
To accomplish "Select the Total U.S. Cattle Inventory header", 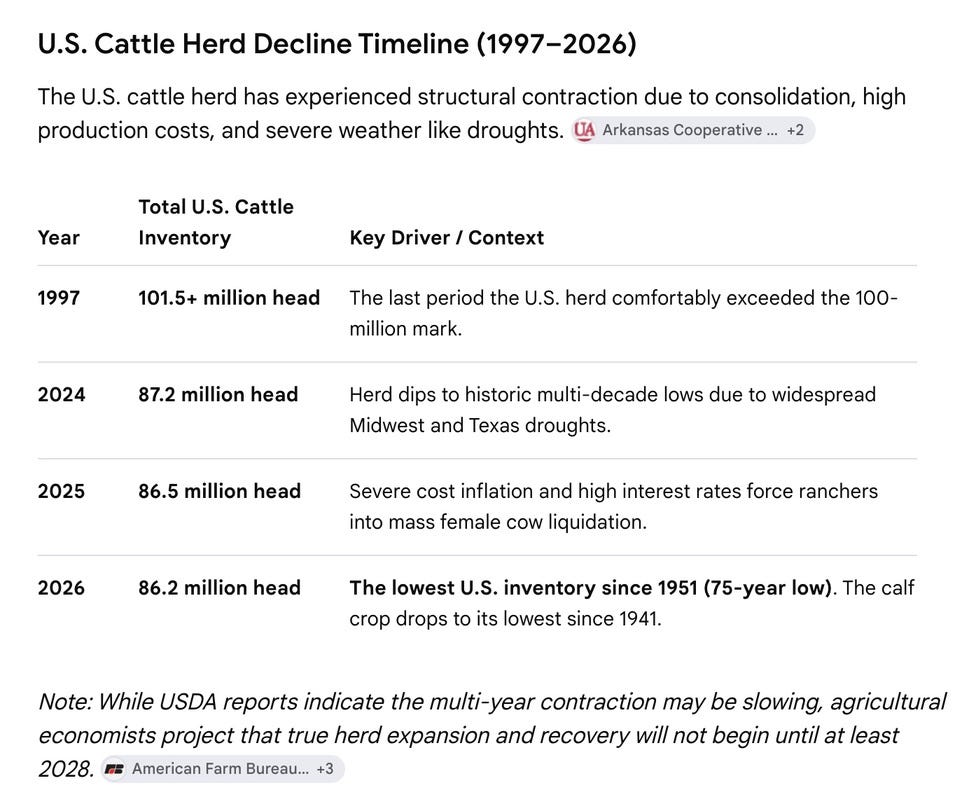I will click(216, 222).
